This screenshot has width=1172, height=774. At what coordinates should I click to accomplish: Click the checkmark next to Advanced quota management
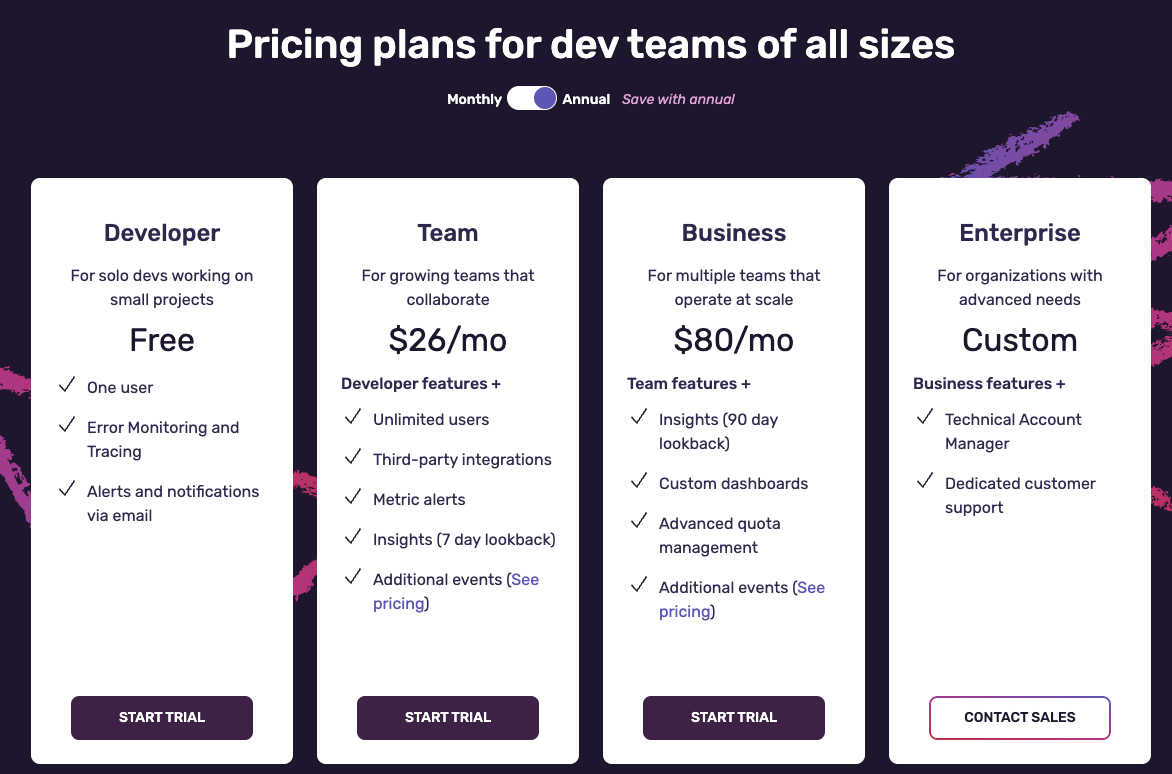pos(639,521)
